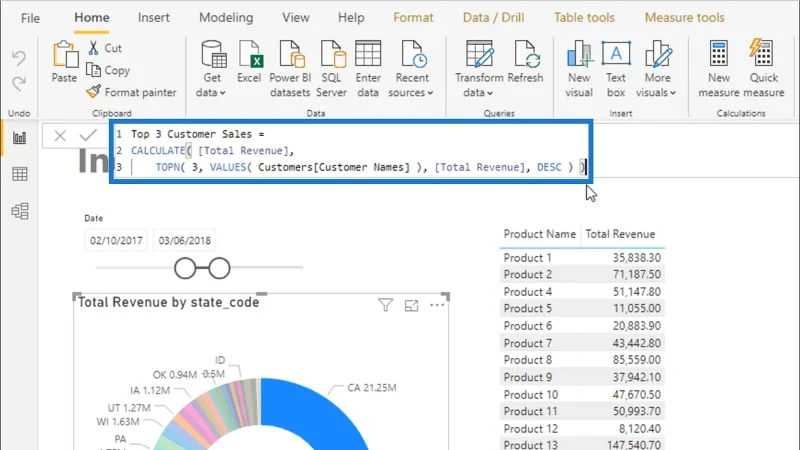This screenshot has width=800, height=450.
Task: Sort by Product Name column header
Action: point(539,234)
